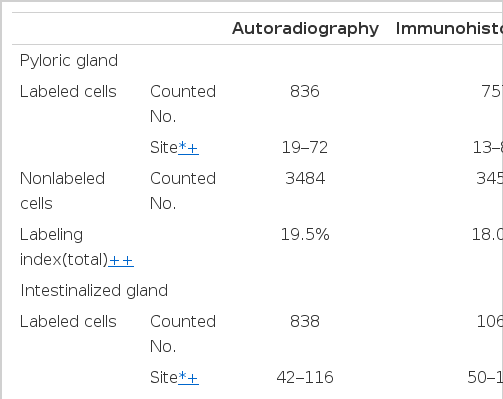
Task: Open the *+ footnote beside Intestinalized gland Site
Action: click(x=188, y=377)
